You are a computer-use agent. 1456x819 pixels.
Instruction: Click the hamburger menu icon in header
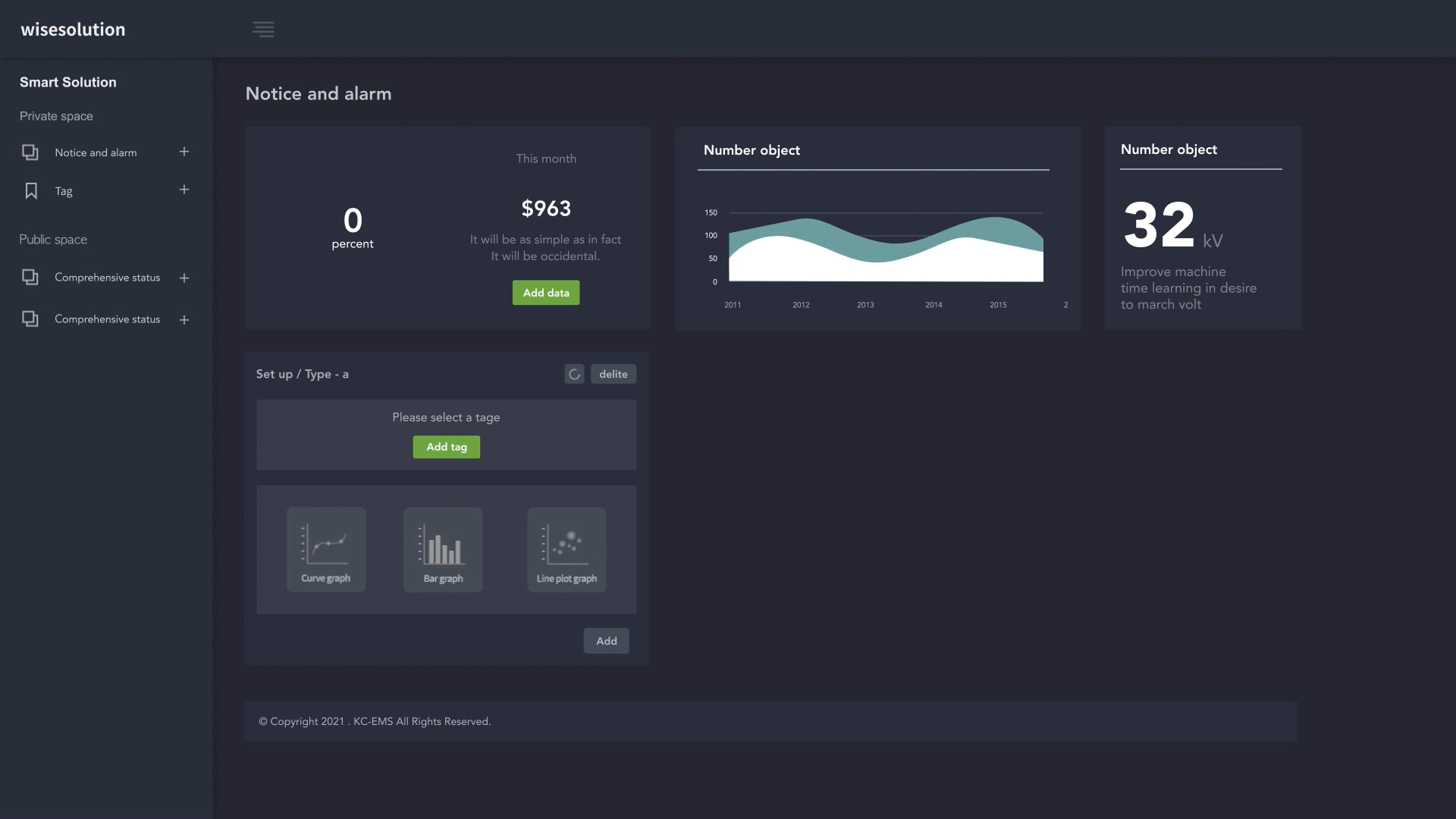[x=263, y=30]
